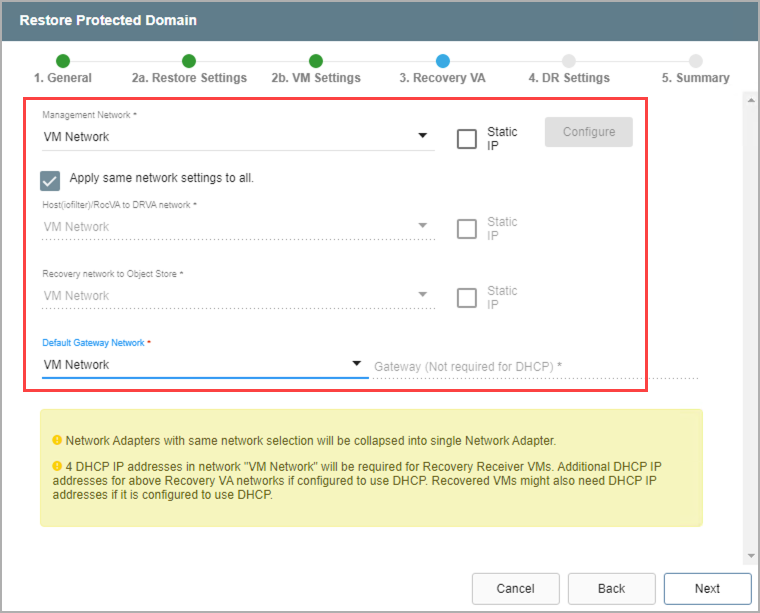
Task: Open the Management Network dropdown
Action: point(238,137)
